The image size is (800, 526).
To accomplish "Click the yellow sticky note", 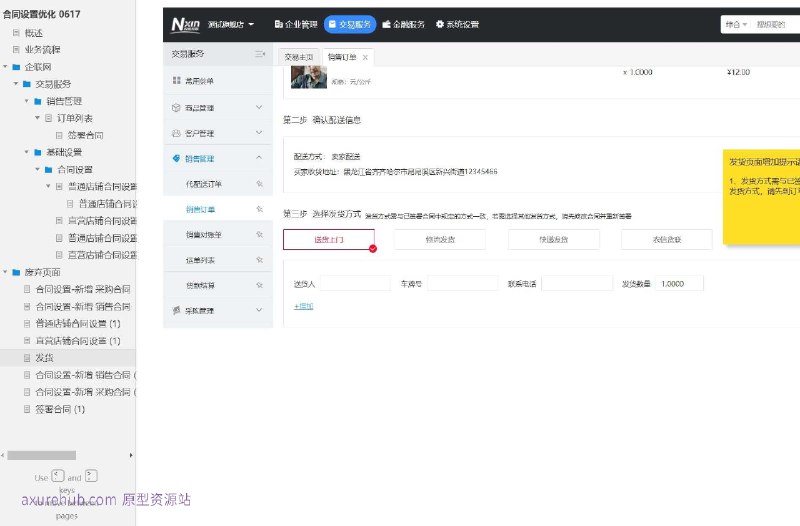I will pos(761,197).
